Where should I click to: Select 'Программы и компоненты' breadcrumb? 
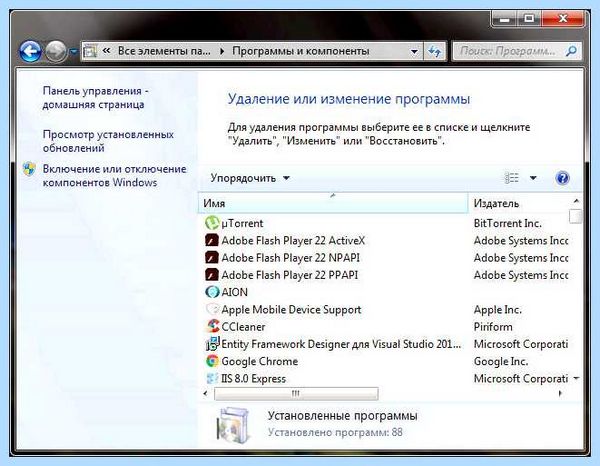pos(301,51)
